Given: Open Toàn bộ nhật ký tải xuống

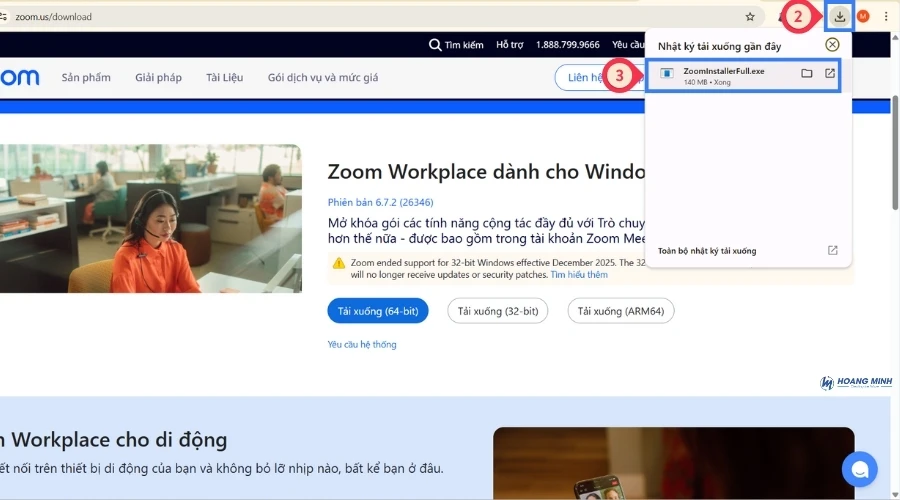Looking at the screenshot, I should coord(708,250).
